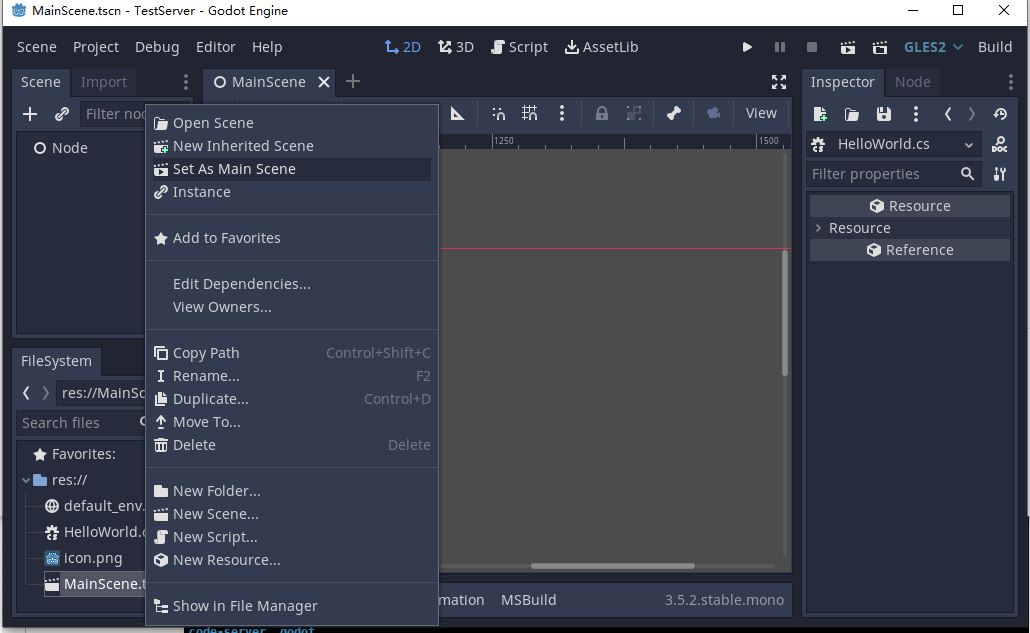Add a new scene tab
Image resolution: width=1030 pixels, height=633 pixels.
[353, 81]
